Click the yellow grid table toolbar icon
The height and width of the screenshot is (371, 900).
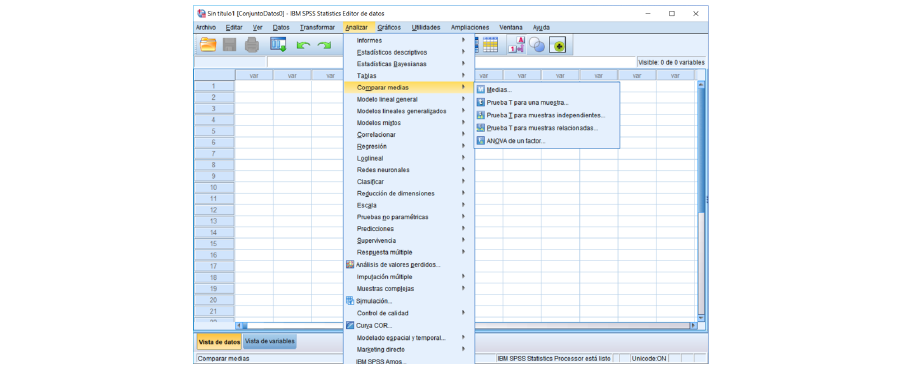tap(490, 45)
